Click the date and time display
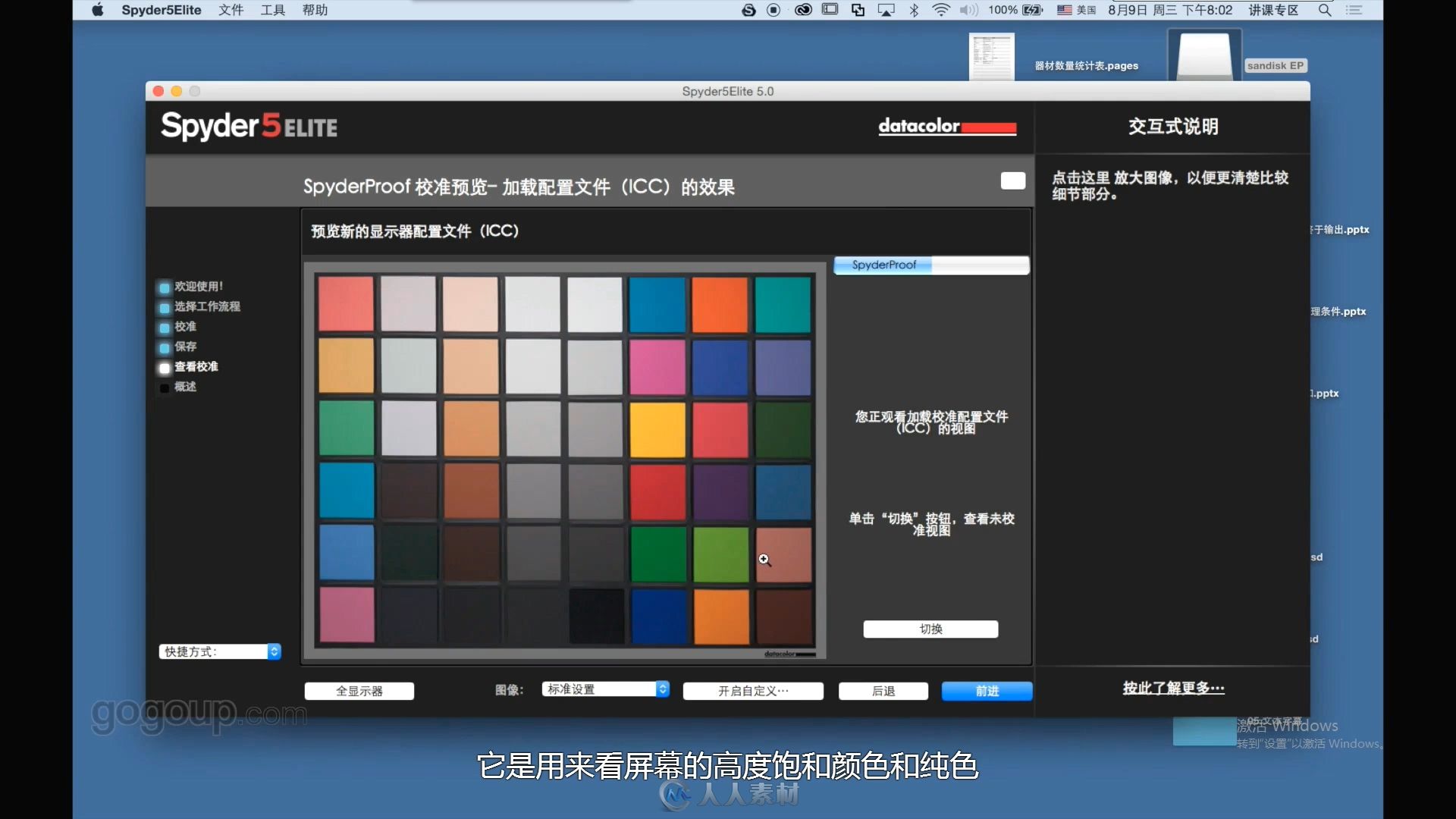This screenshot has width=1456, height=819. coord(1170,10)
